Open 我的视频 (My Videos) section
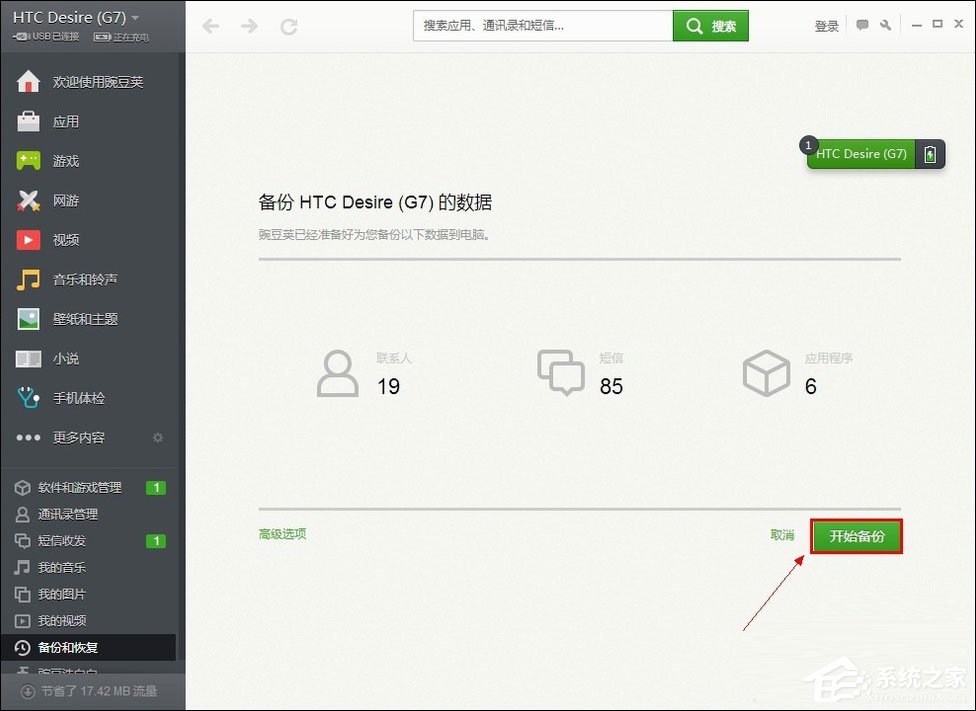The image size is (976, 711). (60, 620)
